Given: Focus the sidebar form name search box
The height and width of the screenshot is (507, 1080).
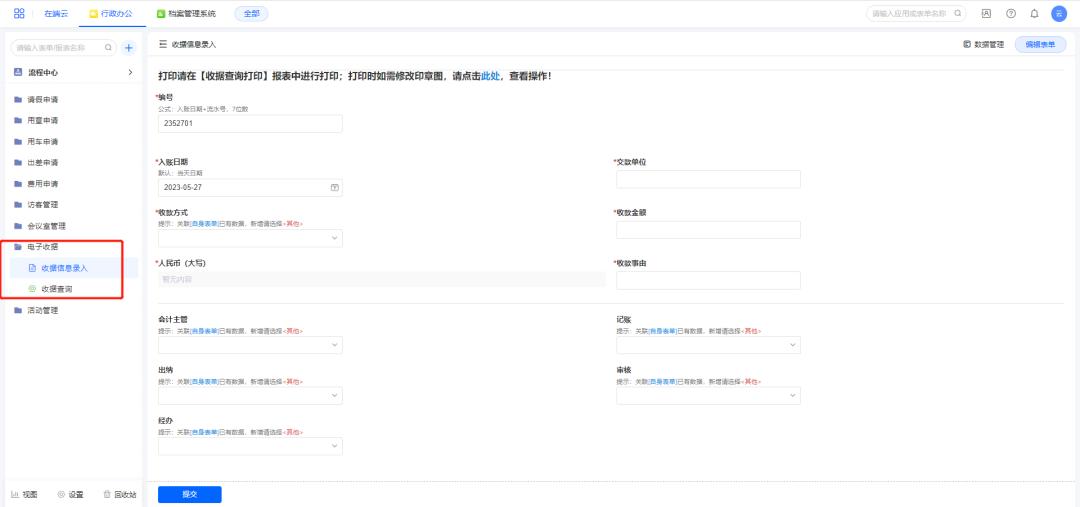Looking at the screenshot, I should coord(63,48).
